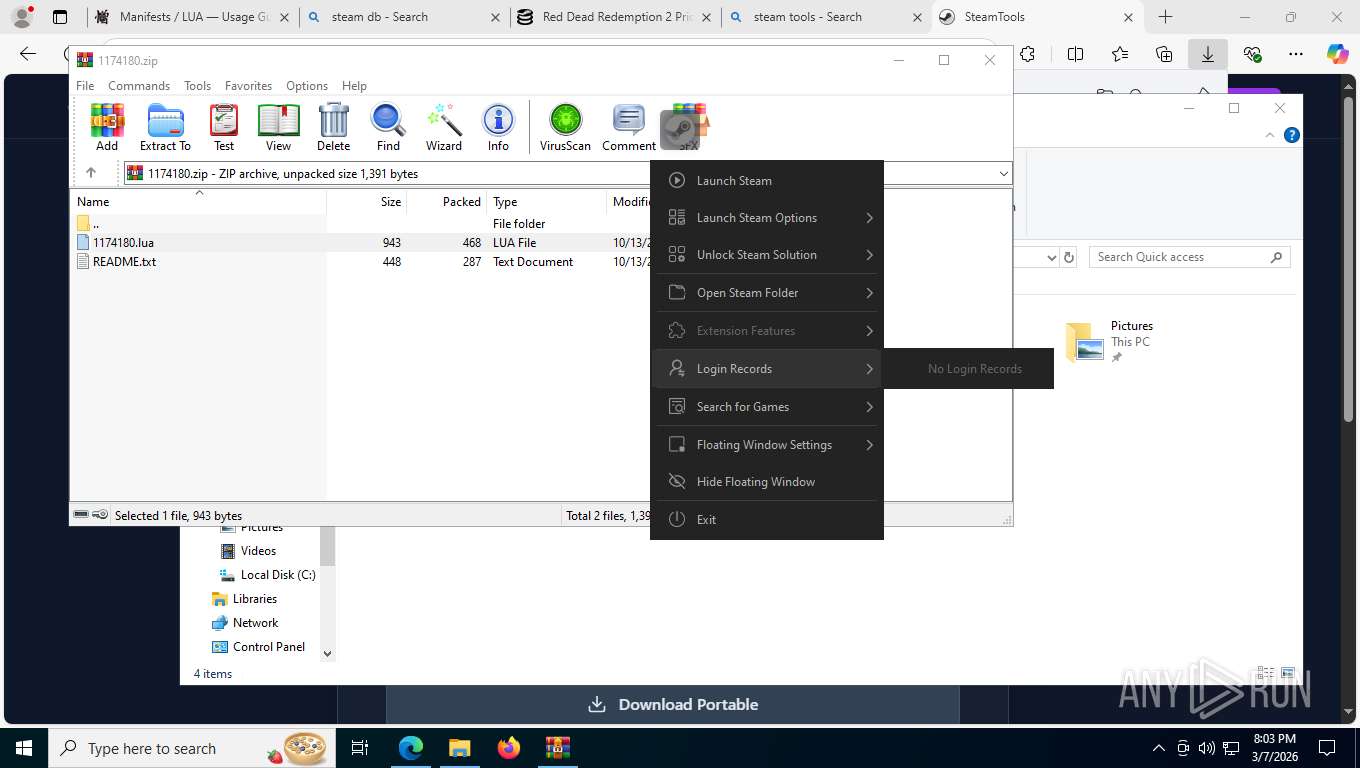This screenshot has width=1360, height=768.
Task: Expand Login Records submenu
Action: coord(767,368)
